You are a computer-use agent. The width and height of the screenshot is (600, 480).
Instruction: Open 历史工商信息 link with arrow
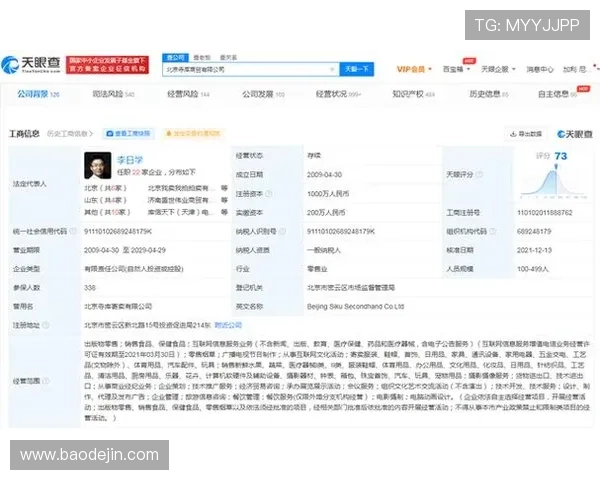[x=70, y=134]
